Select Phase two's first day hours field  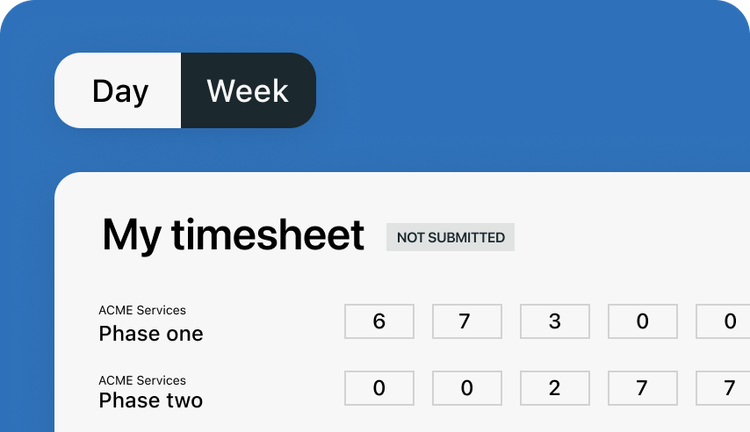coord(379,388)
